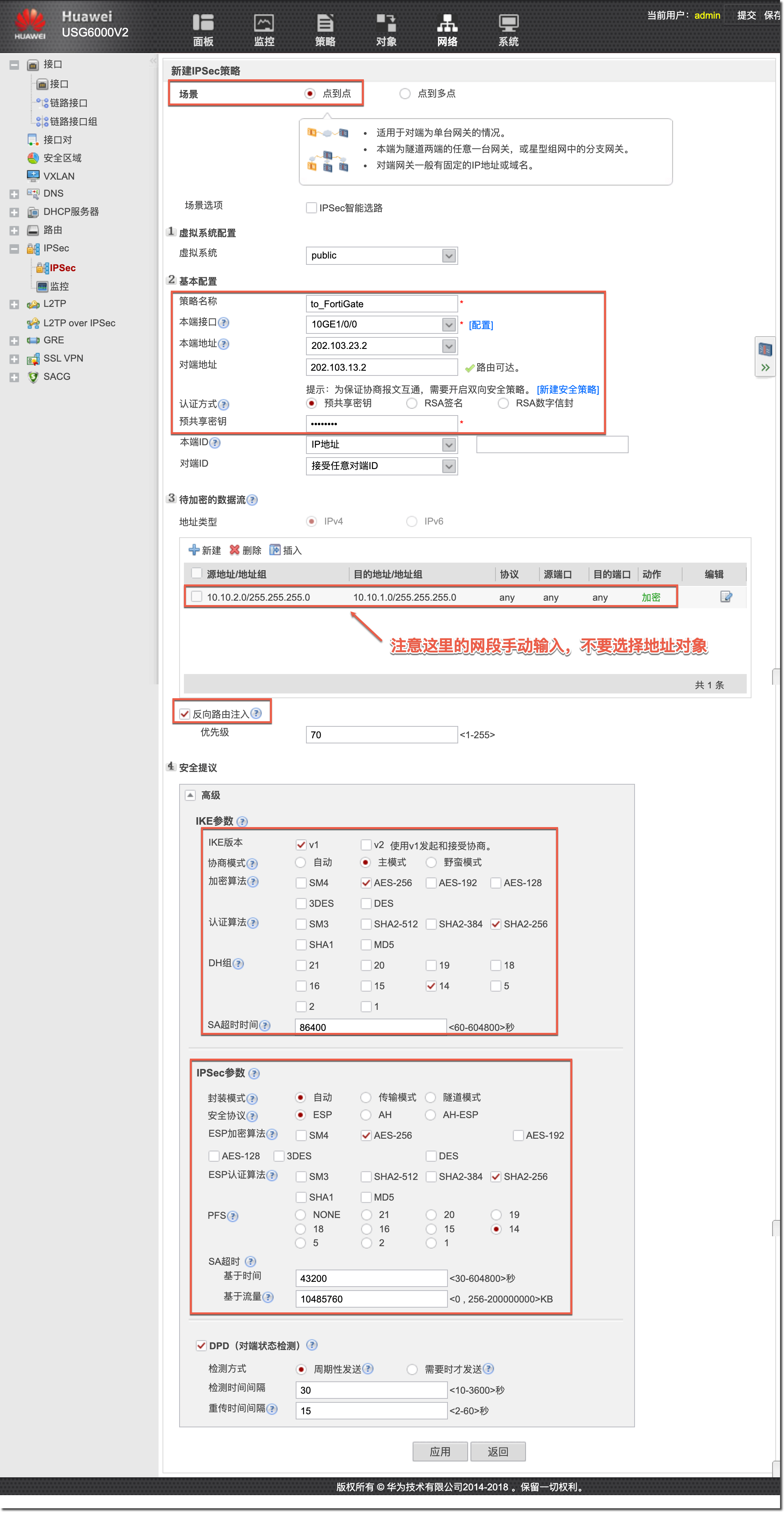784x1513 pixels.
Task: Select the point-to-multipoint scenario radio
Action: pos(405,94)
